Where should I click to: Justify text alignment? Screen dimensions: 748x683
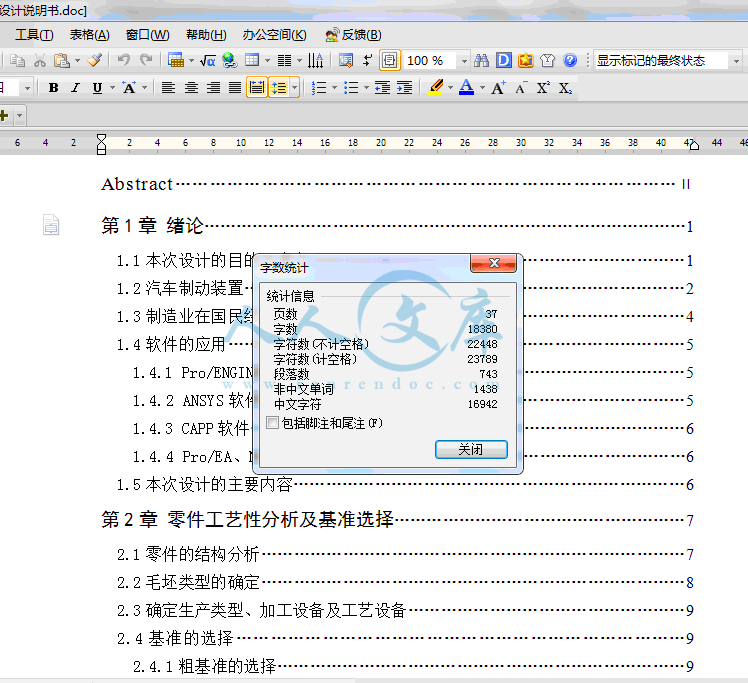235,88
